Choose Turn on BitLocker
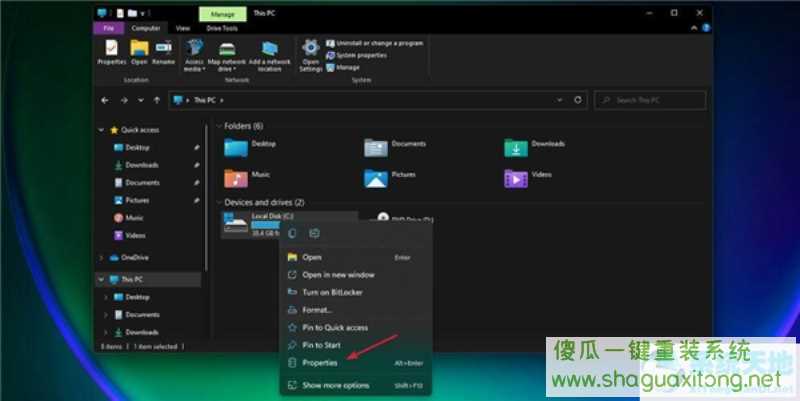 pos(355,292)
